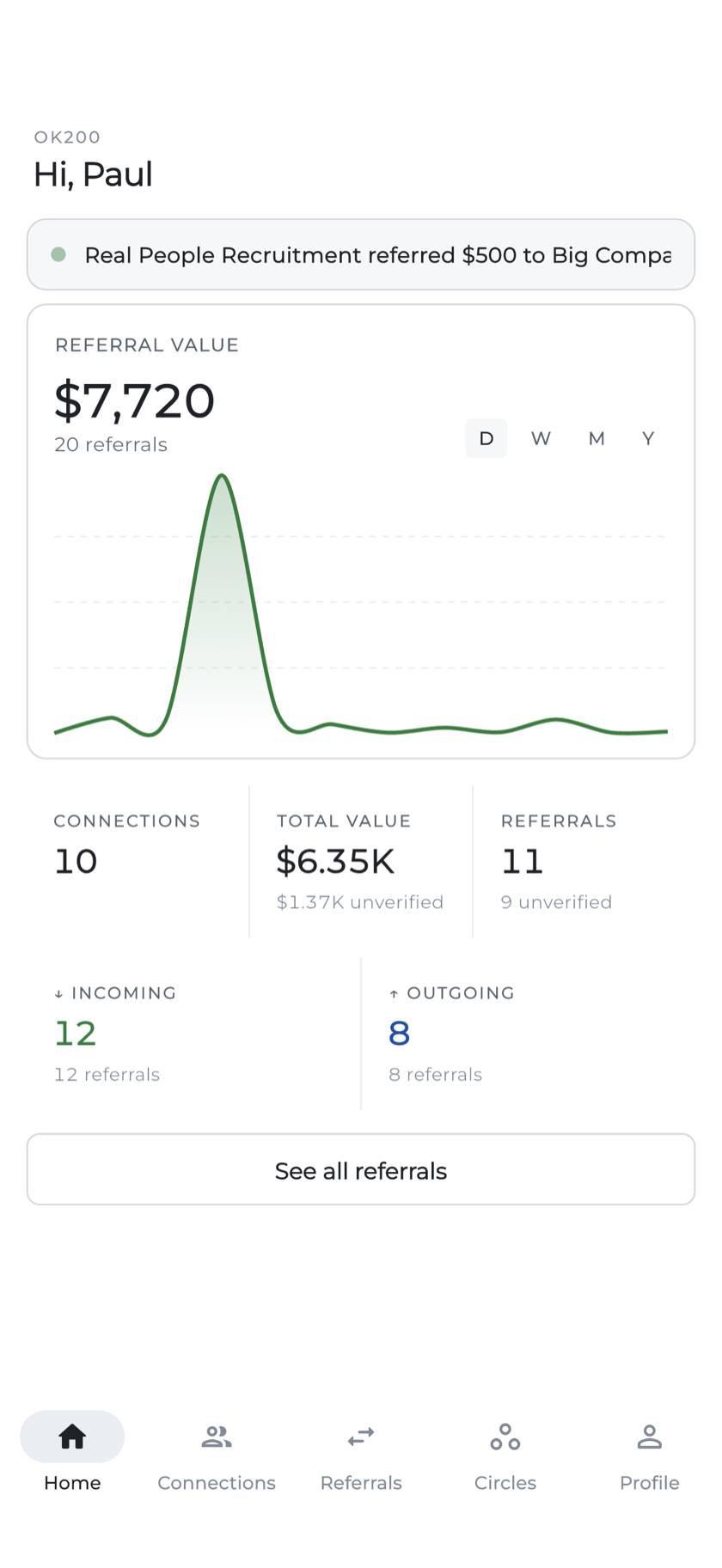Open Profile via the person icon
This screenshot has width=722, height=1568.
[650, 1436]
